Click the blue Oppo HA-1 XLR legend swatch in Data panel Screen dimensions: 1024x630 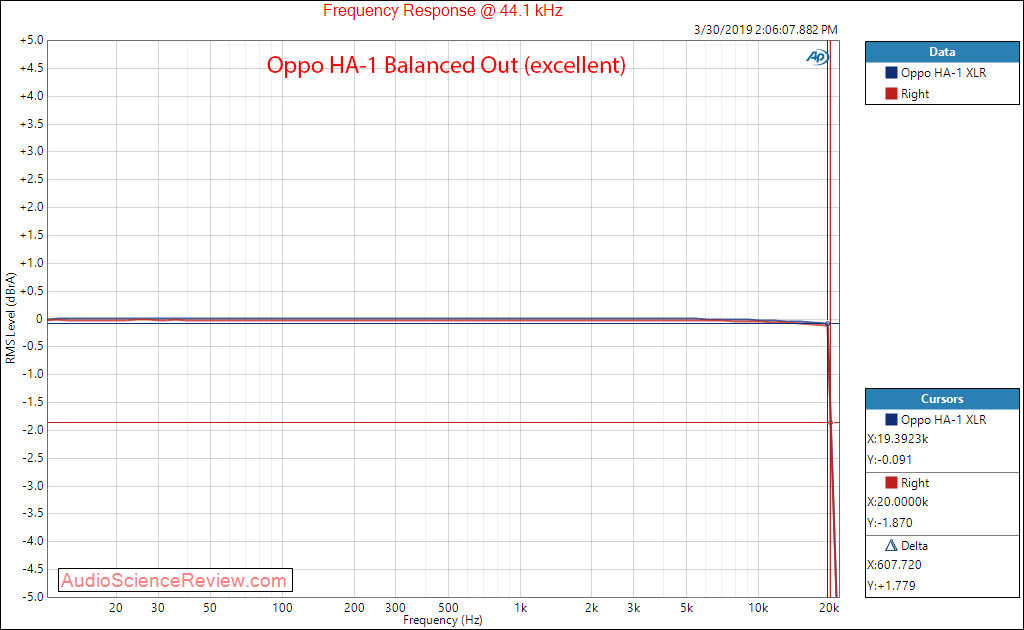[x=891, y=72]
